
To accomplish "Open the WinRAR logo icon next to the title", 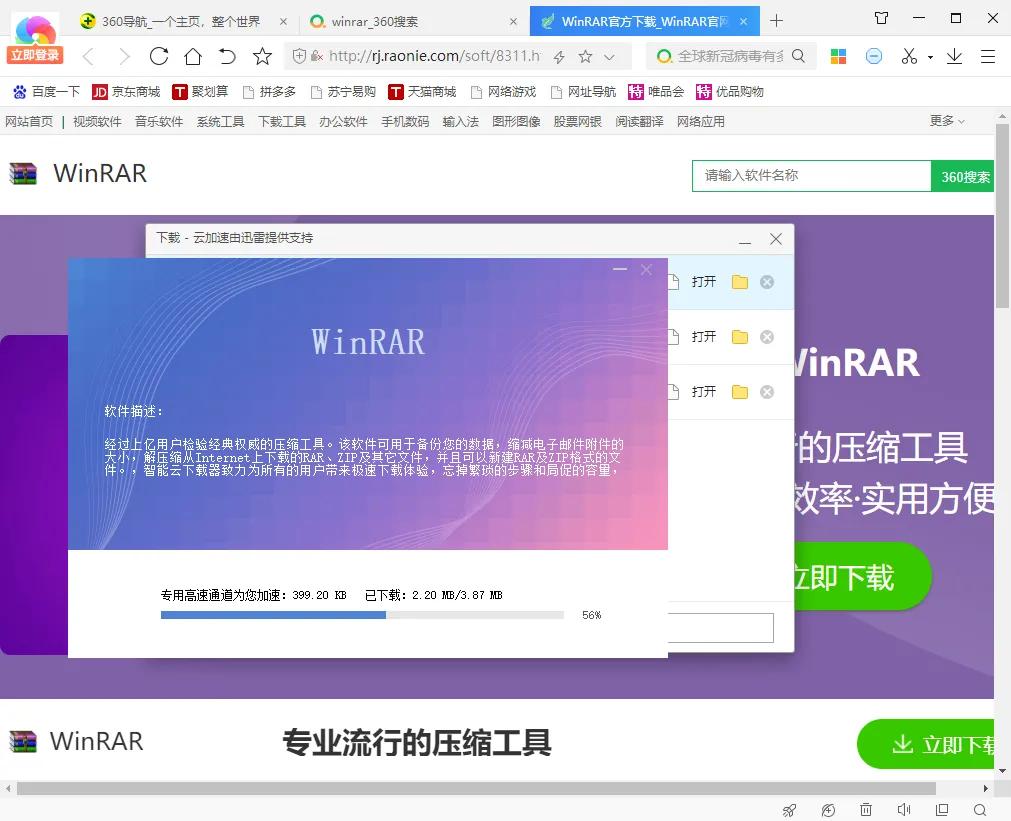I will pos(22,173).
